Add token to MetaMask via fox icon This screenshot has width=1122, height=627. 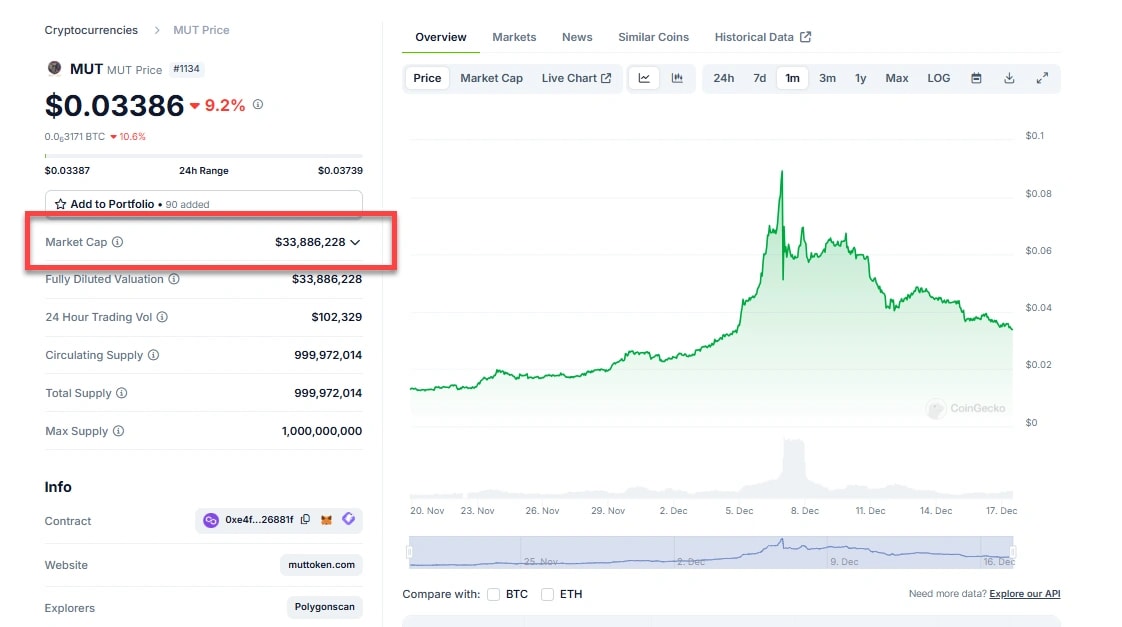pyautogui.click(x=326, y=520)
